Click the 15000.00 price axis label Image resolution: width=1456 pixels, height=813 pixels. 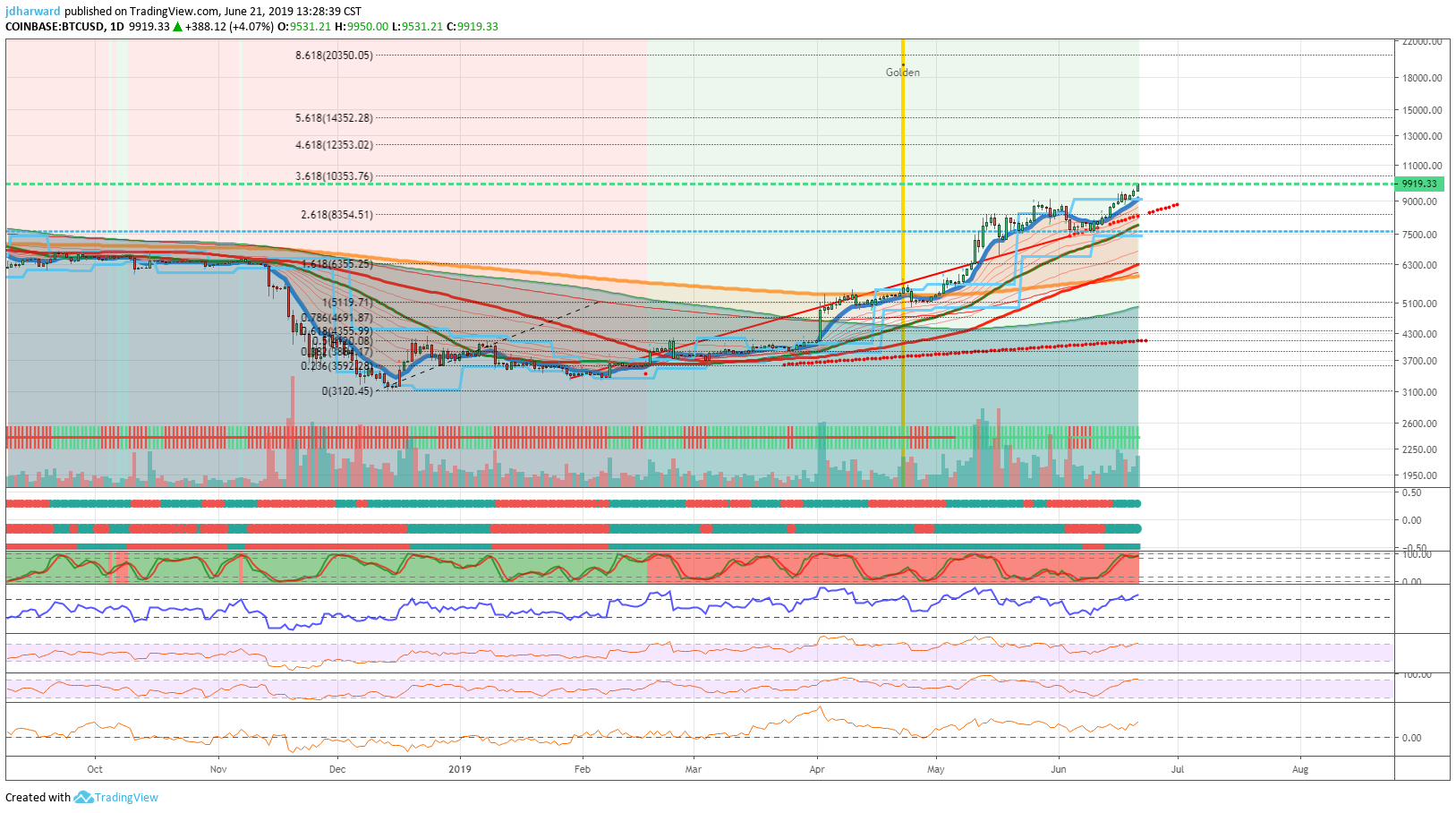click(x=1422, y=110)
